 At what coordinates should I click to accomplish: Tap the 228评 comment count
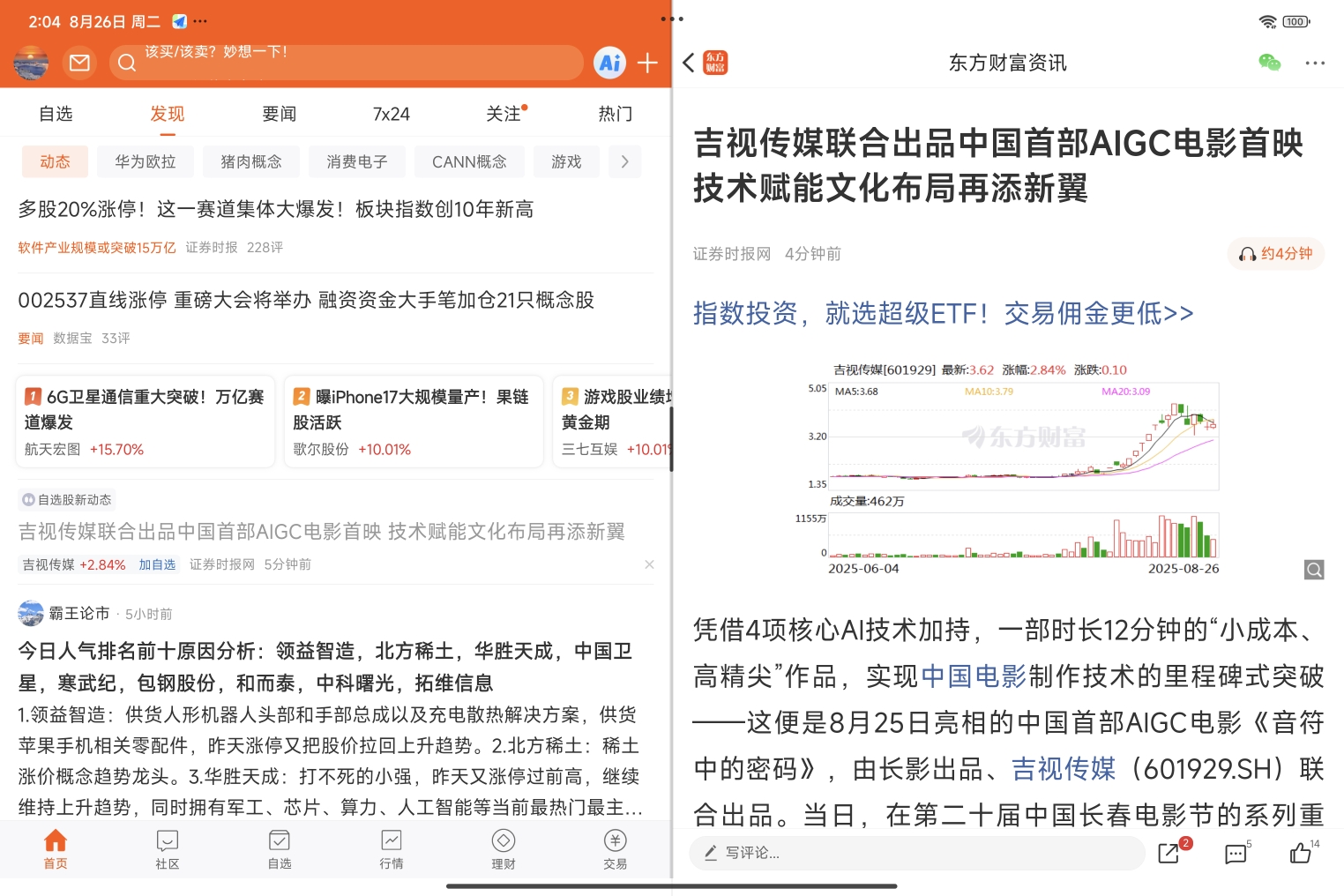point(265,248)
